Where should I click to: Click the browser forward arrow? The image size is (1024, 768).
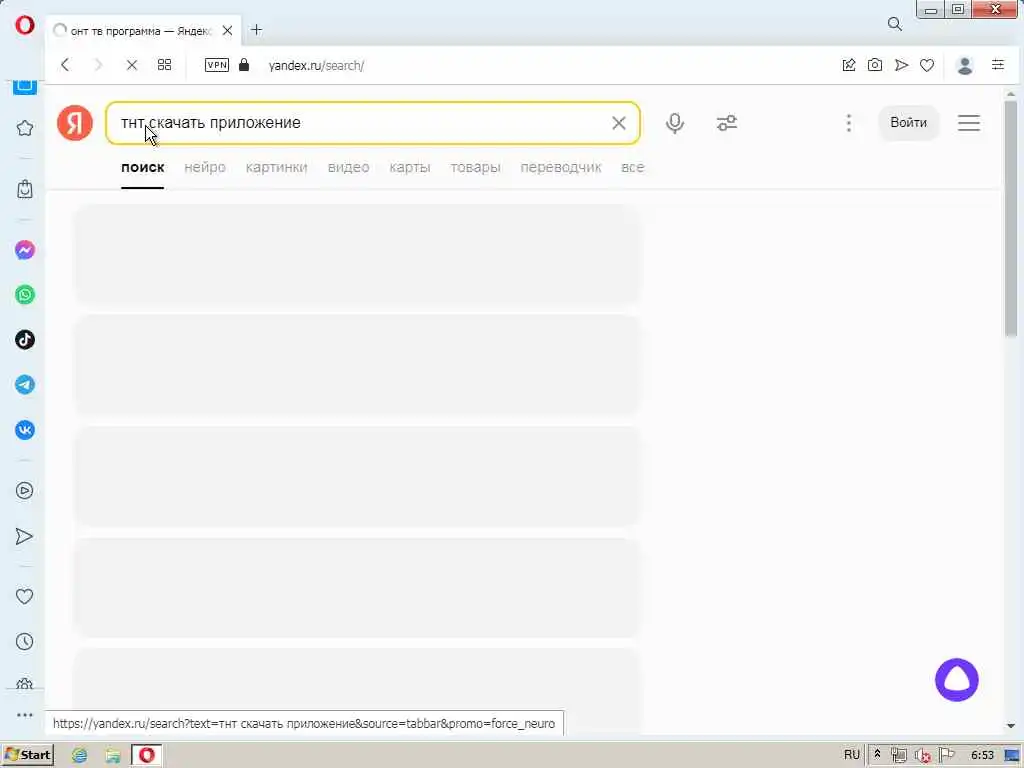click(98, 65)
